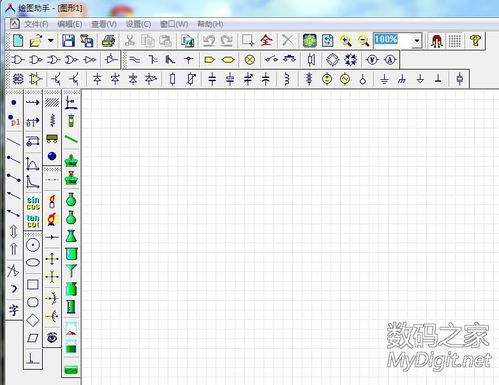Expand the arrow beside Open folder icon
499x385 pixels.
pyautogui.click(x=50, y=41)
